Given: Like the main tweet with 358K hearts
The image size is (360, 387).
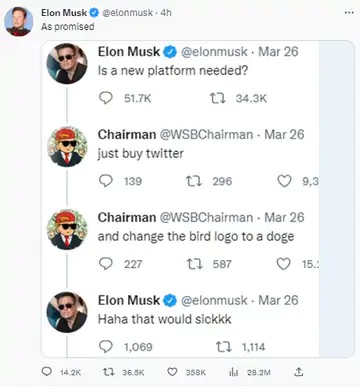Looking at the screenshot, I should [x=172, y=372].
